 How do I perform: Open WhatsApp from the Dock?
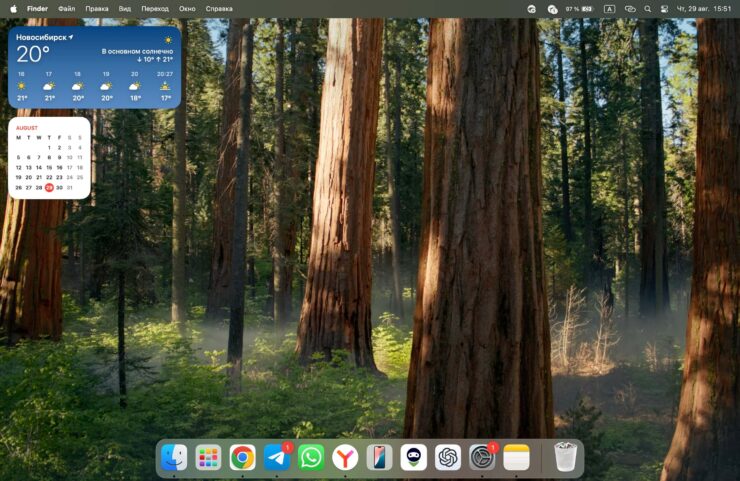tap(311, 457)
